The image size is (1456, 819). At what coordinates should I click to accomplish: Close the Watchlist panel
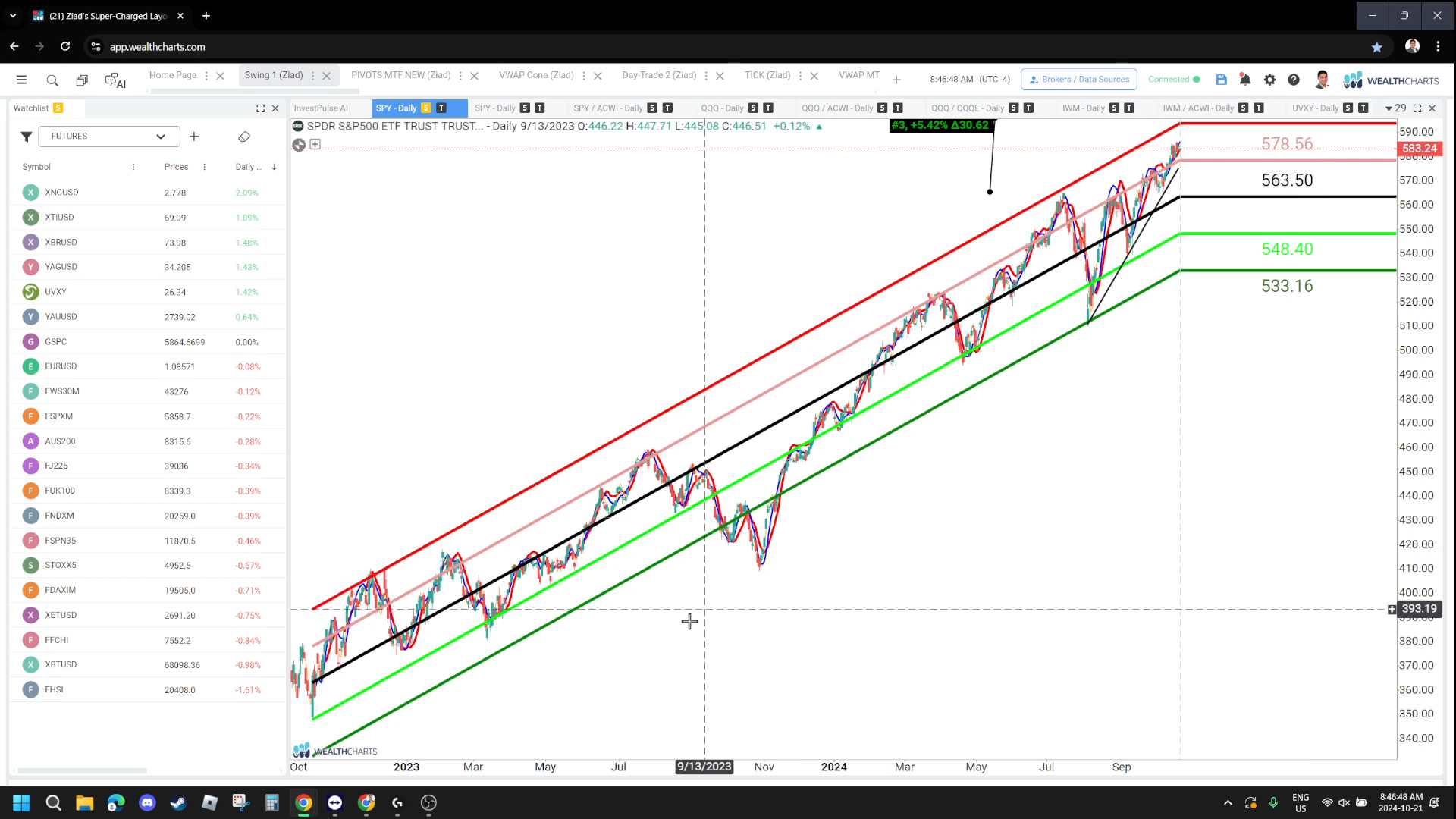point(275,108)
